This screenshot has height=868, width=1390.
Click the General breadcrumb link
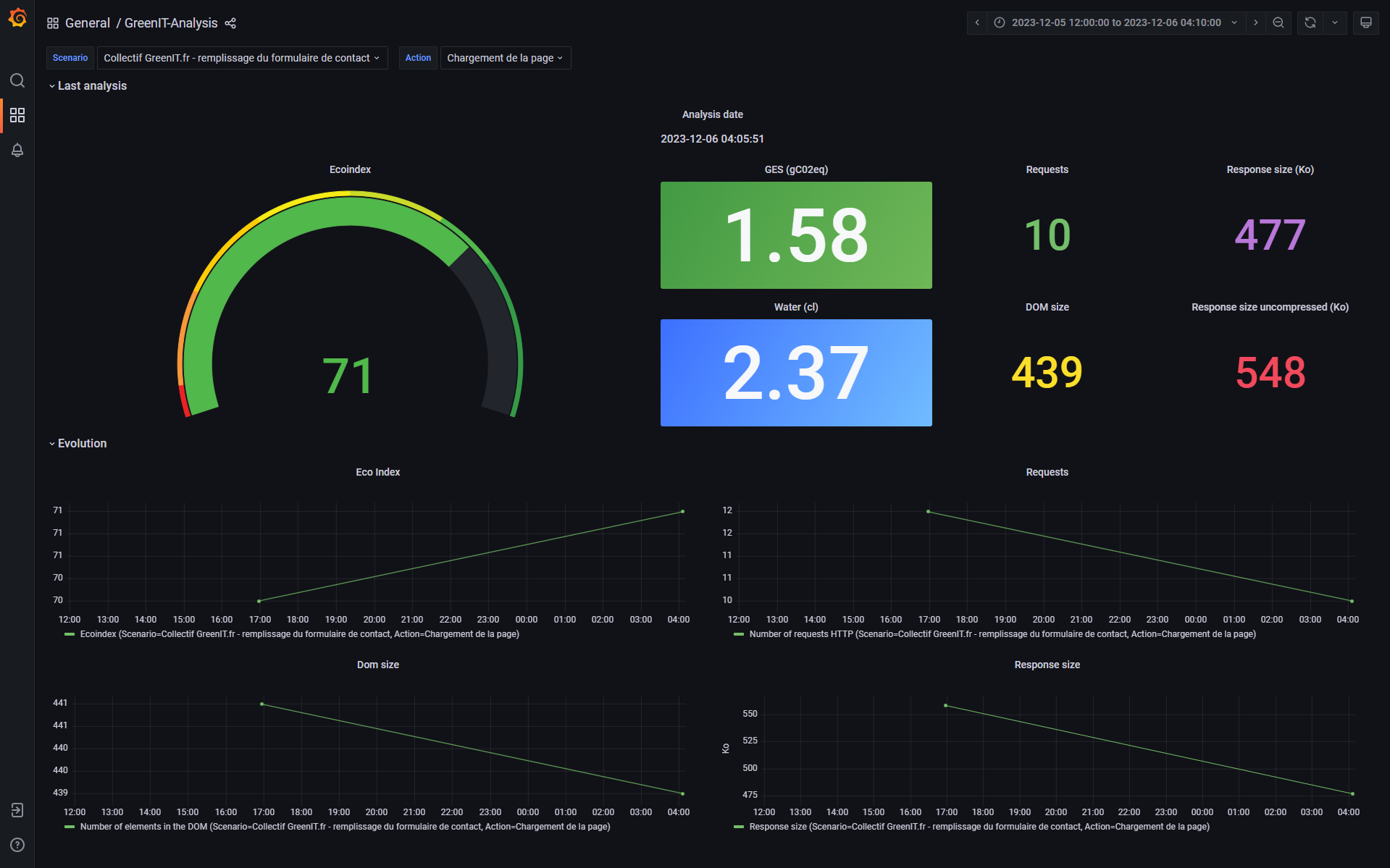[88, 23]
